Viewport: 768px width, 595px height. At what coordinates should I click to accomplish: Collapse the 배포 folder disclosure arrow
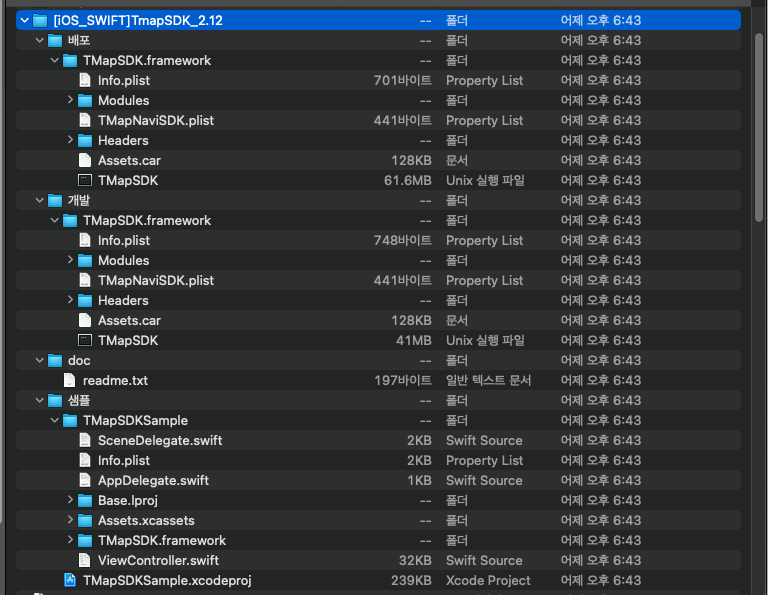pos(40,40)
